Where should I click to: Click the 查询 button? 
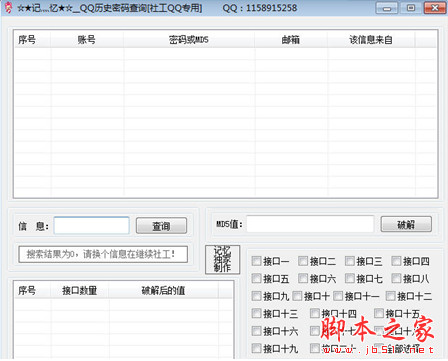(161, 226)
